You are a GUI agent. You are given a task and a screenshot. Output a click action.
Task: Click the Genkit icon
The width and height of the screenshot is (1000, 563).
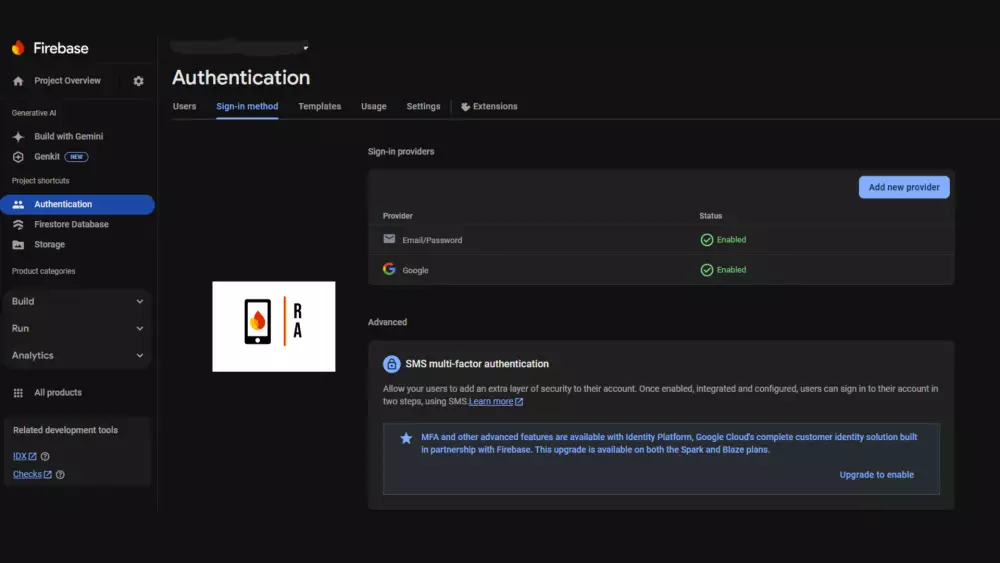pyautogui.click(x=18, y=157)
